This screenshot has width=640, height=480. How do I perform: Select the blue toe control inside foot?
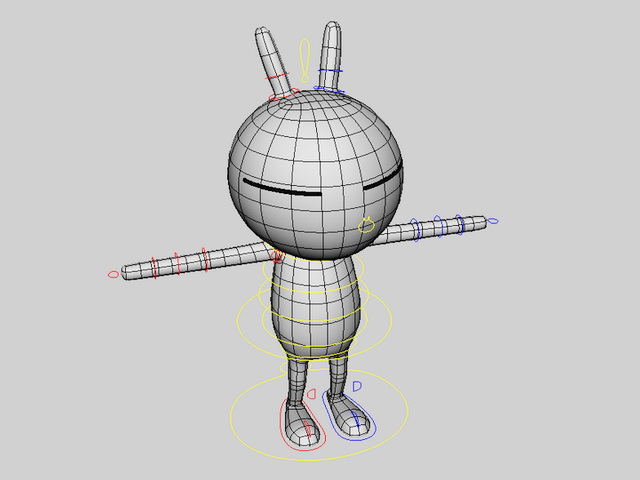pos(356,420)
